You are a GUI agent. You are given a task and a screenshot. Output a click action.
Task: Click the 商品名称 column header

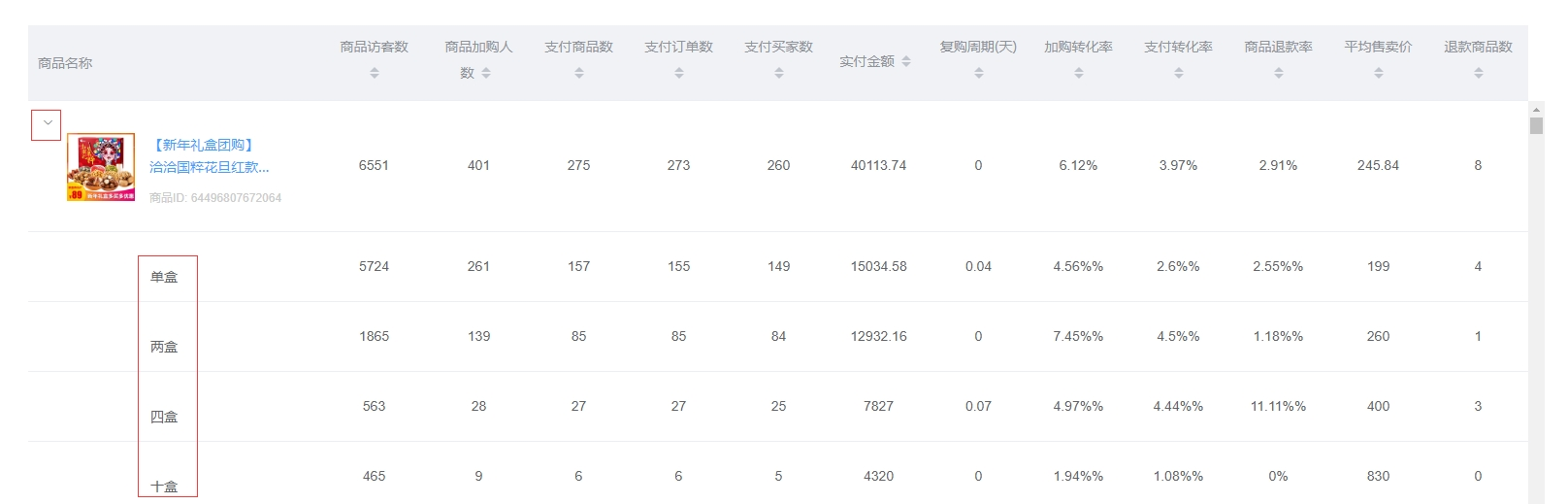click(x=65, y=63)
